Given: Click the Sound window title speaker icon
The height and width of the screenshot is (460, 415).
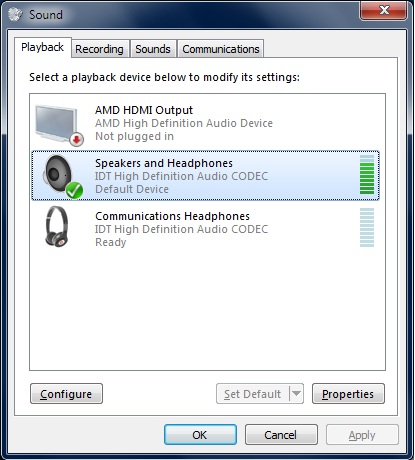Looking at the screenshot, I should (15, 14).
